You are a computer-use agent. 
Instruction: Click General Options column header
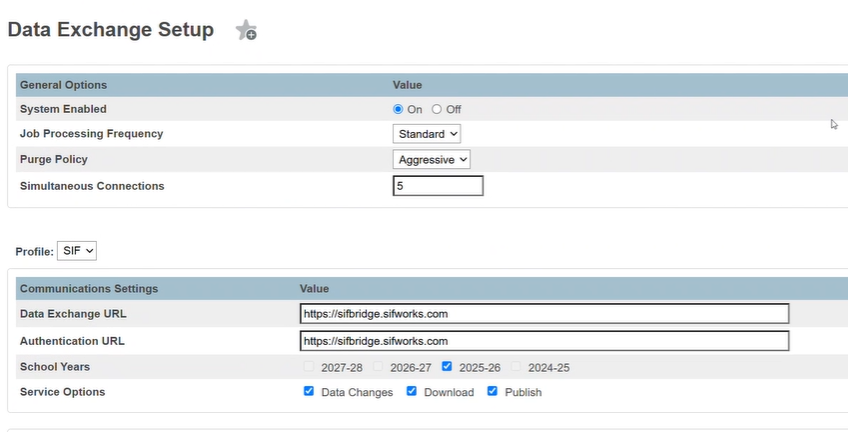pyautogui.click(x=63, y=85)
